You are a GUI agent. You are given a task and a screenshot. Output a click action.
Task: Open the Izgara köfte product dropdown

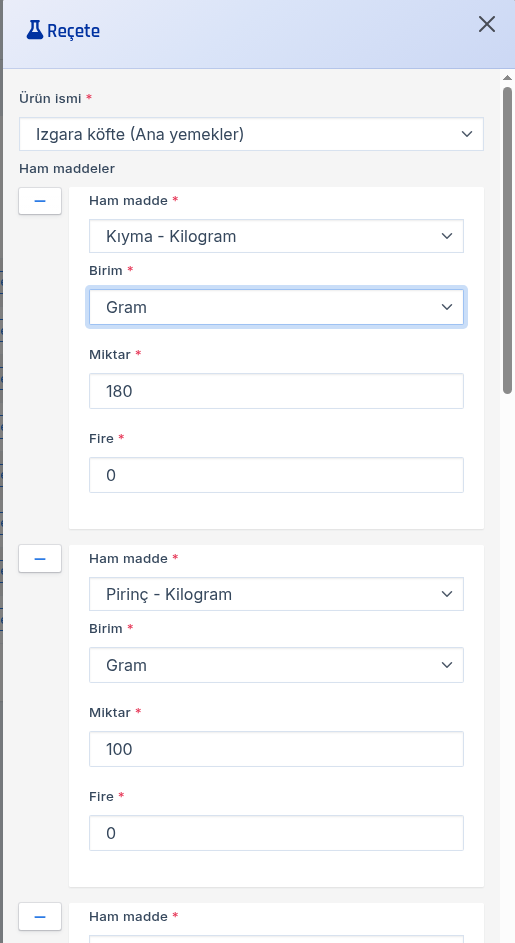tap(251, 134)
